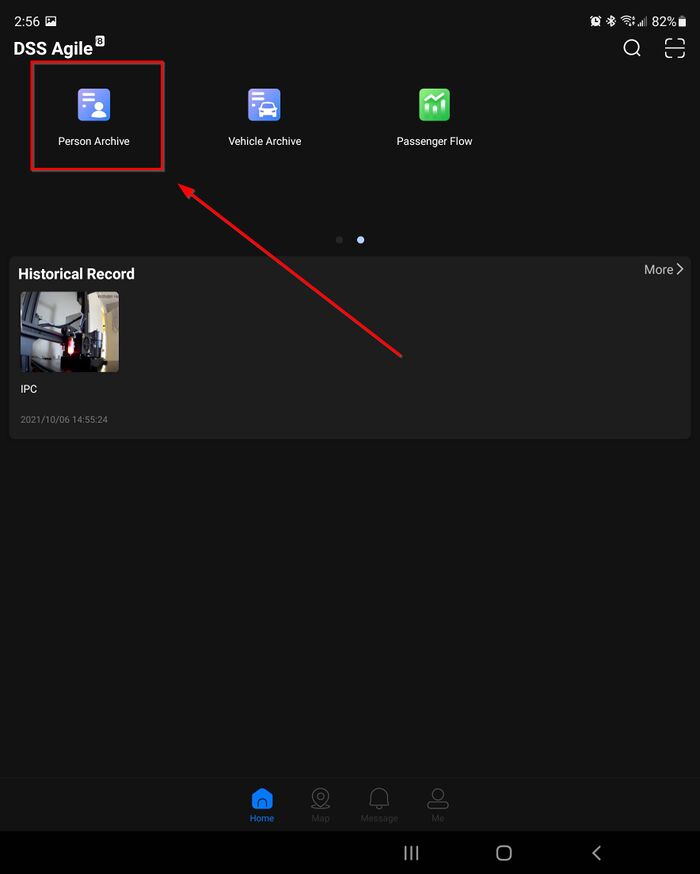The width and height of the screenshot is (700, 874).
Task: Open the IPC camera thumbnail
Action: pyautogui.click(x=70, y=332)
